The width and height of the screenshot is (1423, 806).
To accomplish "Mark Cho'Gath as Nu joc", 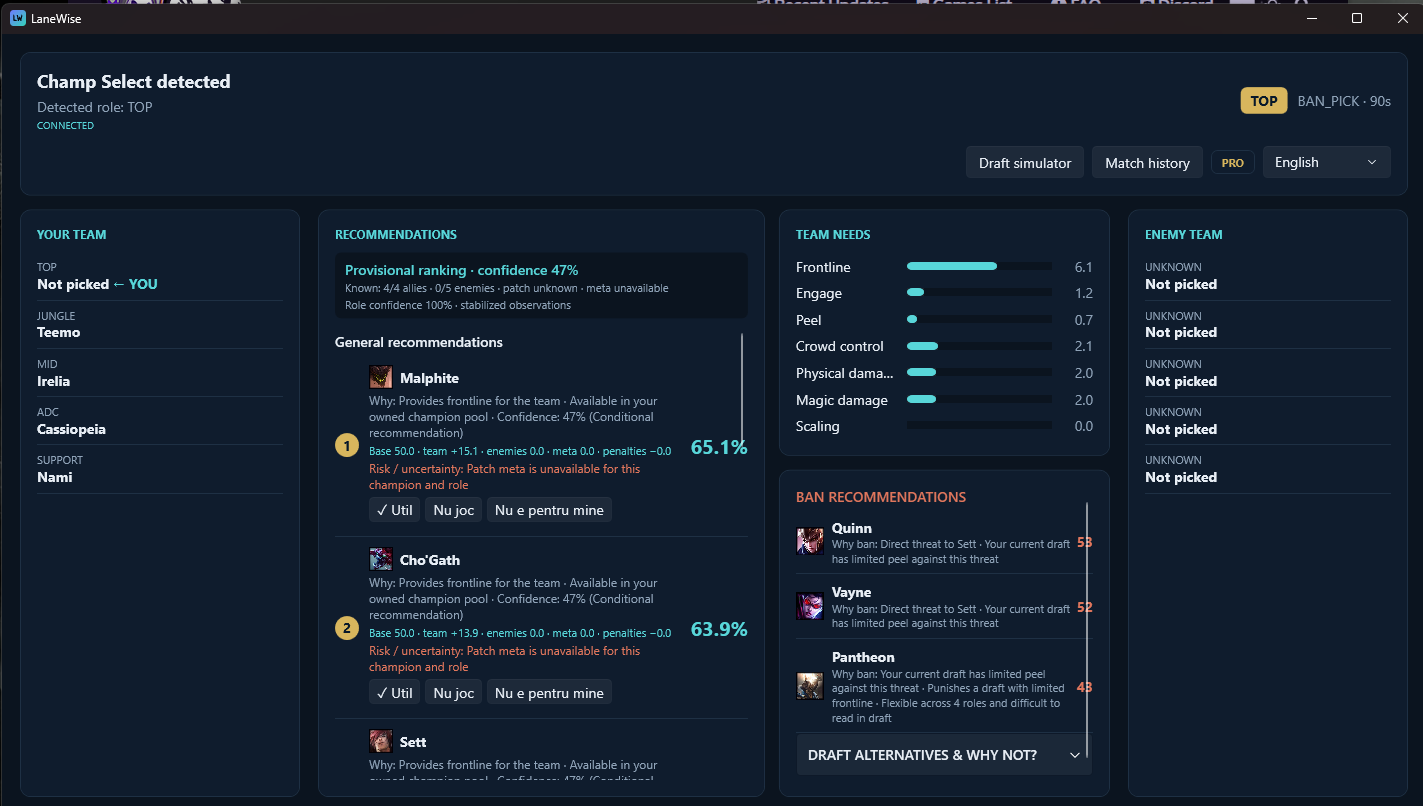I will (453, 692).
